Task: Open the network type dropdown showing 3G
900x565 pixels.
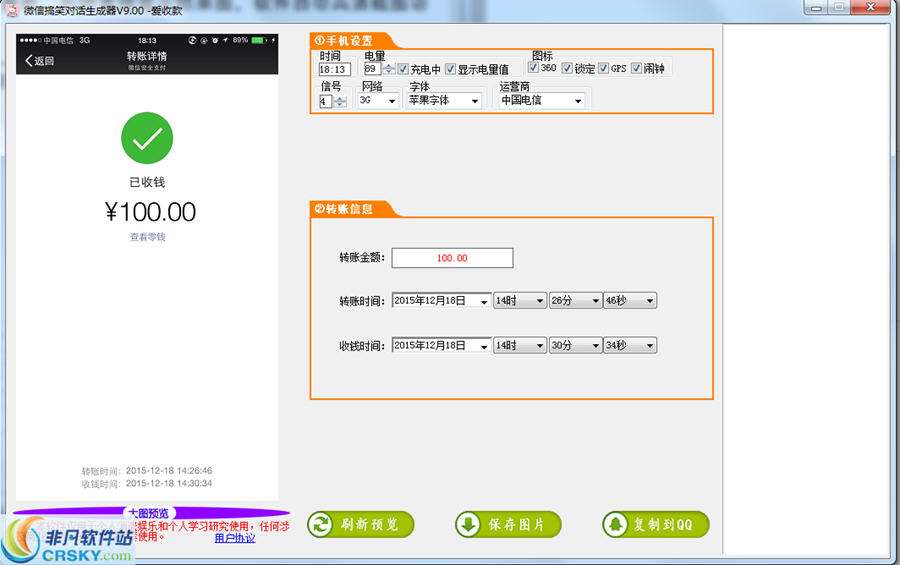Action: point(378,100)
